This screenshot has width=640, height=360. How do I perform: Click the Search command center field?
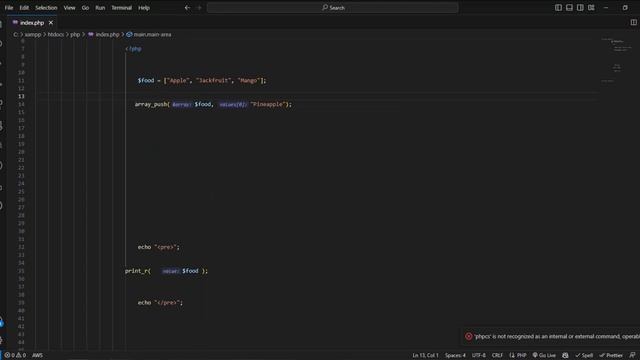coord(333,7)
